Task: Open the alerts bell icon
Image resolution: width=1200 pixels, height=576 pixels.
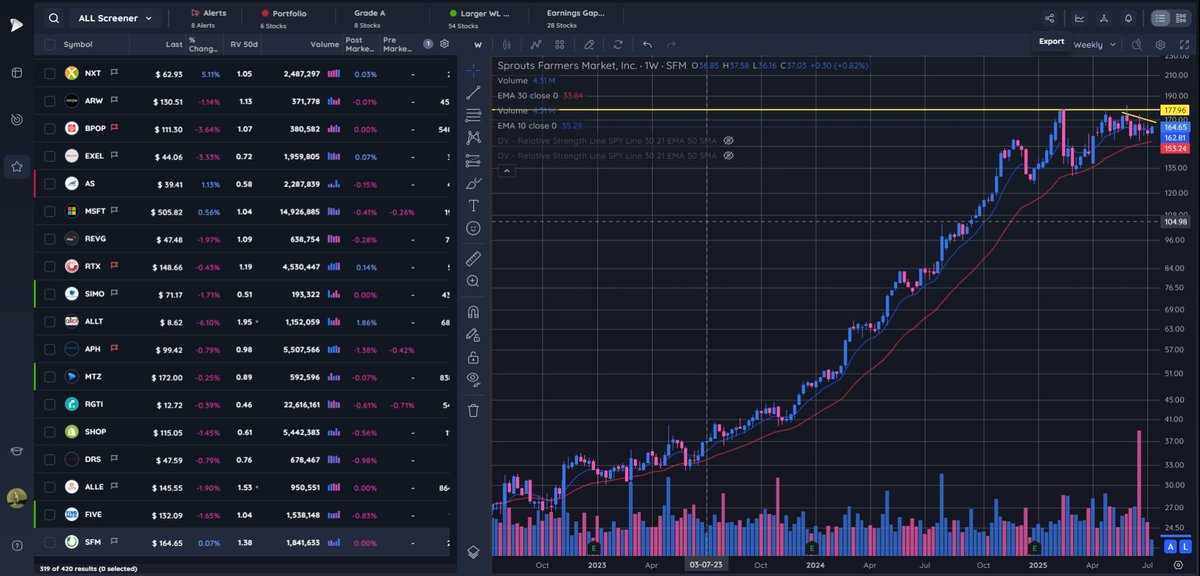Action: click(x=1128, y=18)
